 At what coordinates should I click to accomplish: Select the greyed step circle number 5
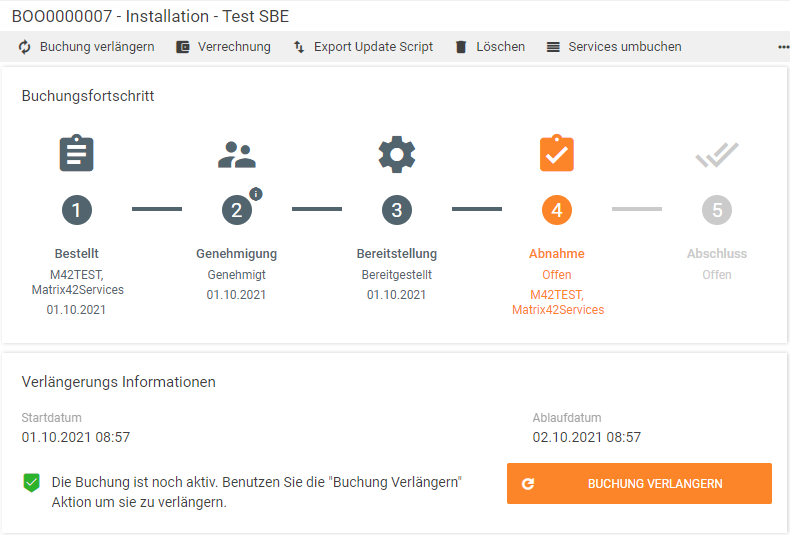(717, 210)
